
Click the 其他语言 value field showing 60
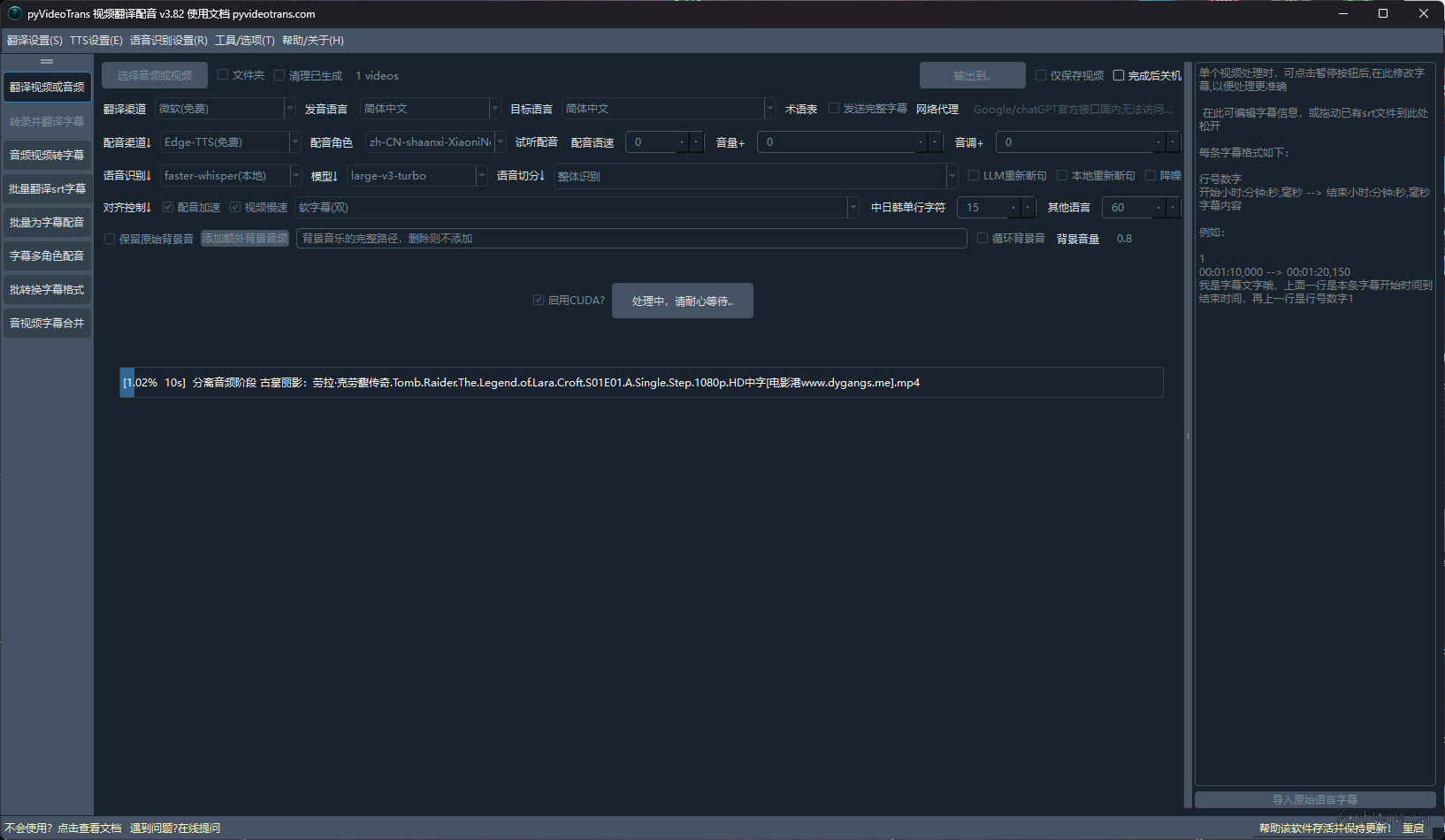click(x=1141, y=207)
